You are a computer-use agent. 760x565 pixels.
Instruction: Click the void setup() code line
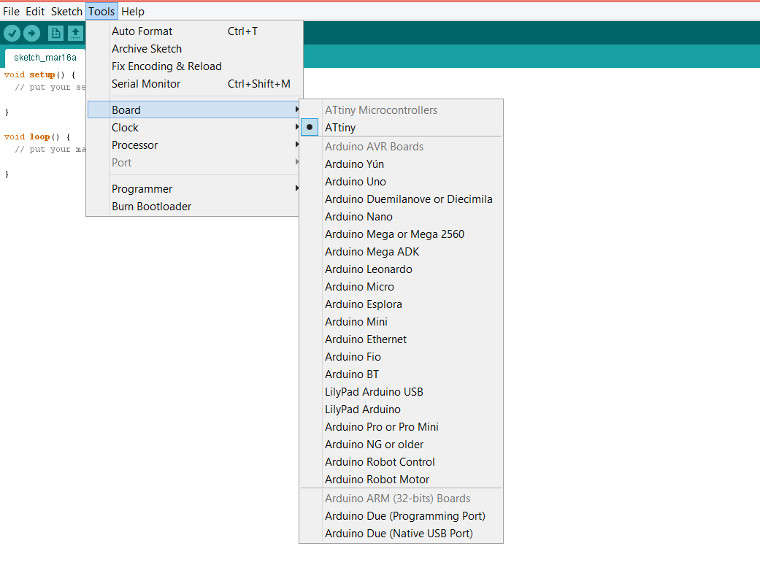tap(40, 75)
